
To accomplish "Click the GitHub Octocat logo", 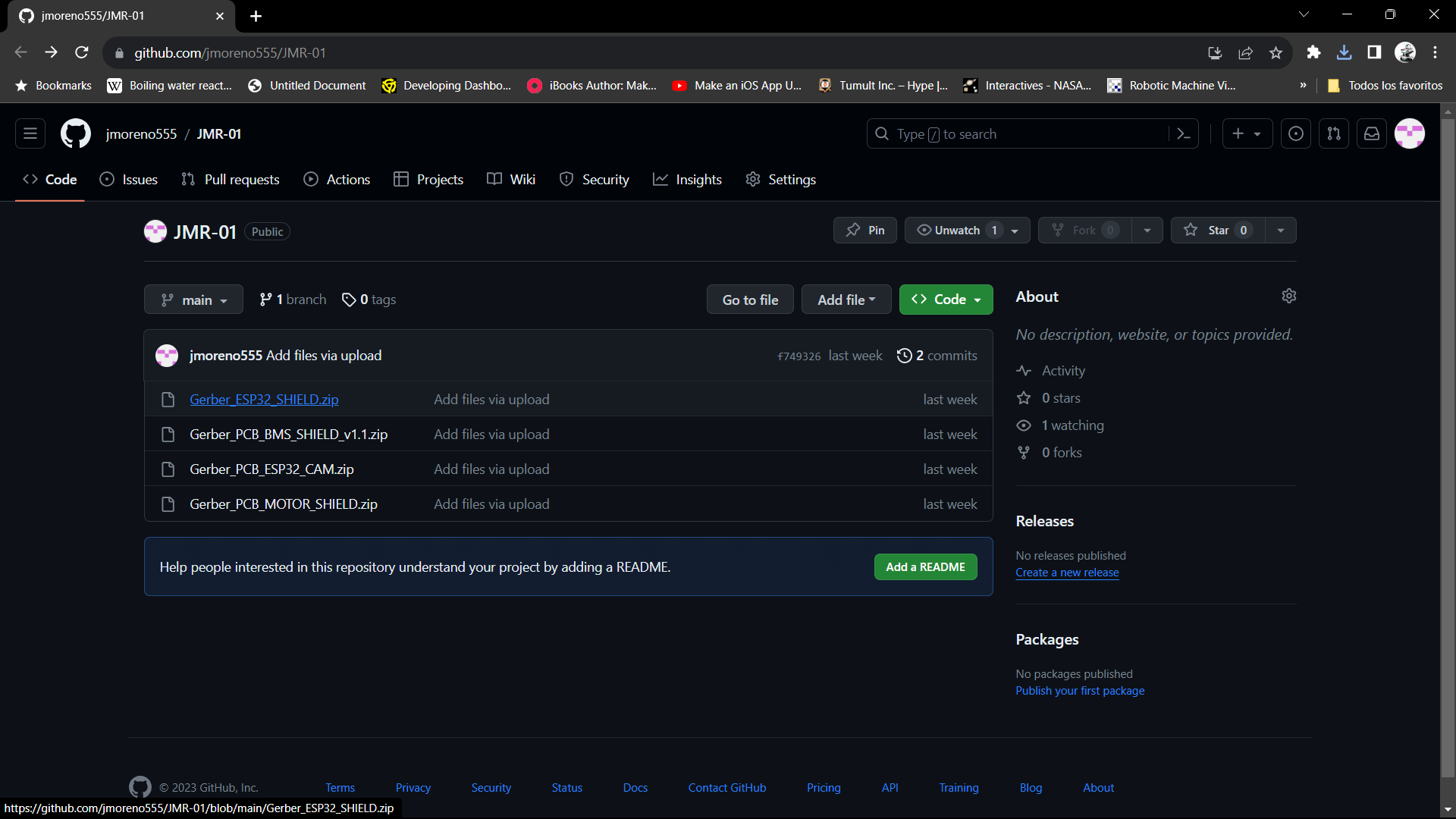I will (x=76, y=134).
